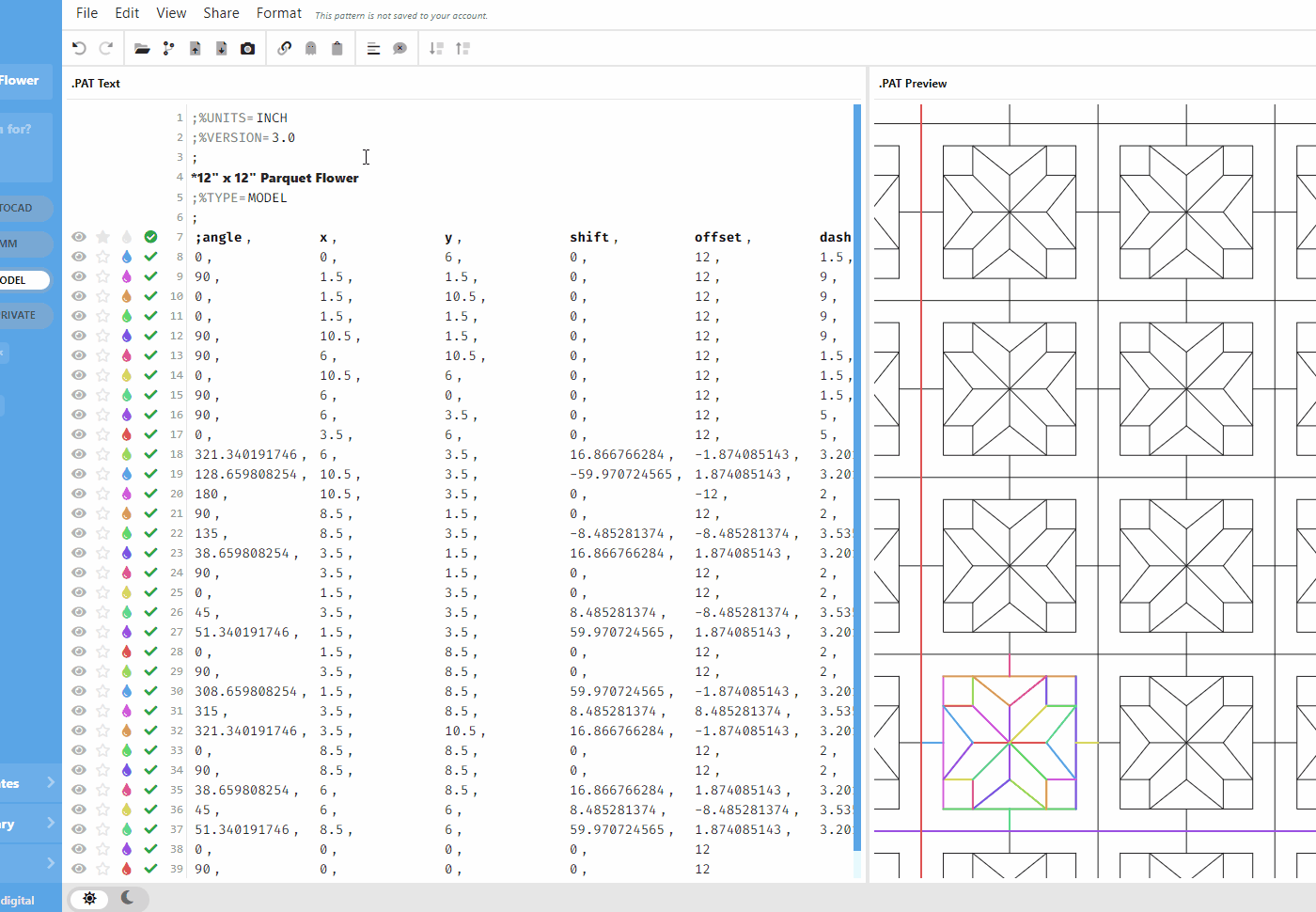The width and height of the screenshot is (1316, 912).
Task: Pick a color via the droplet swatch on line 8
Action: (x=126, y=257)
